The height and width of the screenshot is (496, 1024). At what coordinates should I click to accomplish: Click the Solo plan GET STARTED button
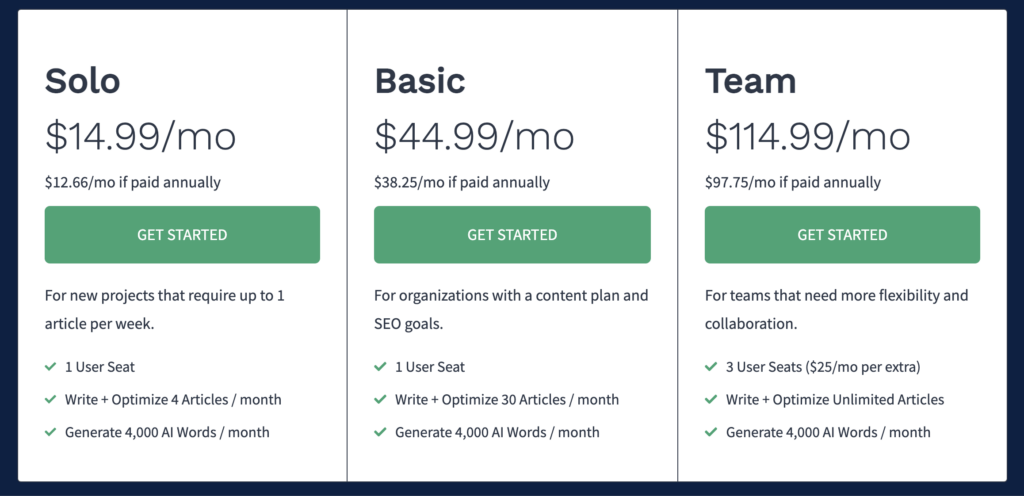tap(182, 235)
